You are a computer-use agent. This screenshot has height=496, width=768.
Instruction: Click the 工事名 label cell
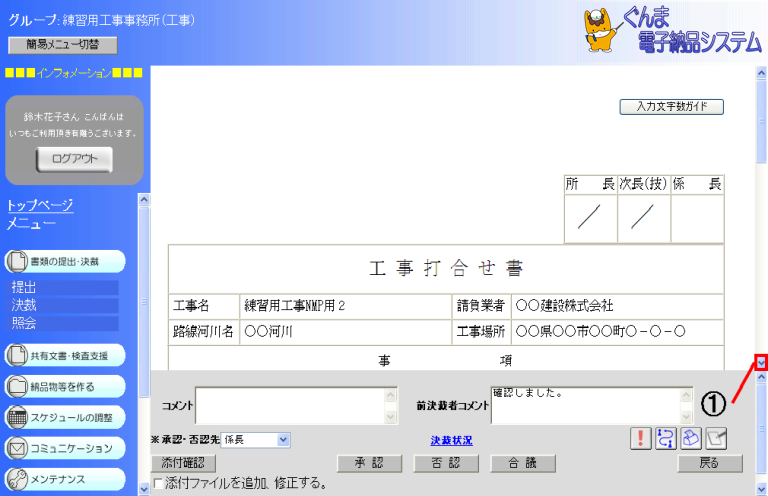pos(204,306)
